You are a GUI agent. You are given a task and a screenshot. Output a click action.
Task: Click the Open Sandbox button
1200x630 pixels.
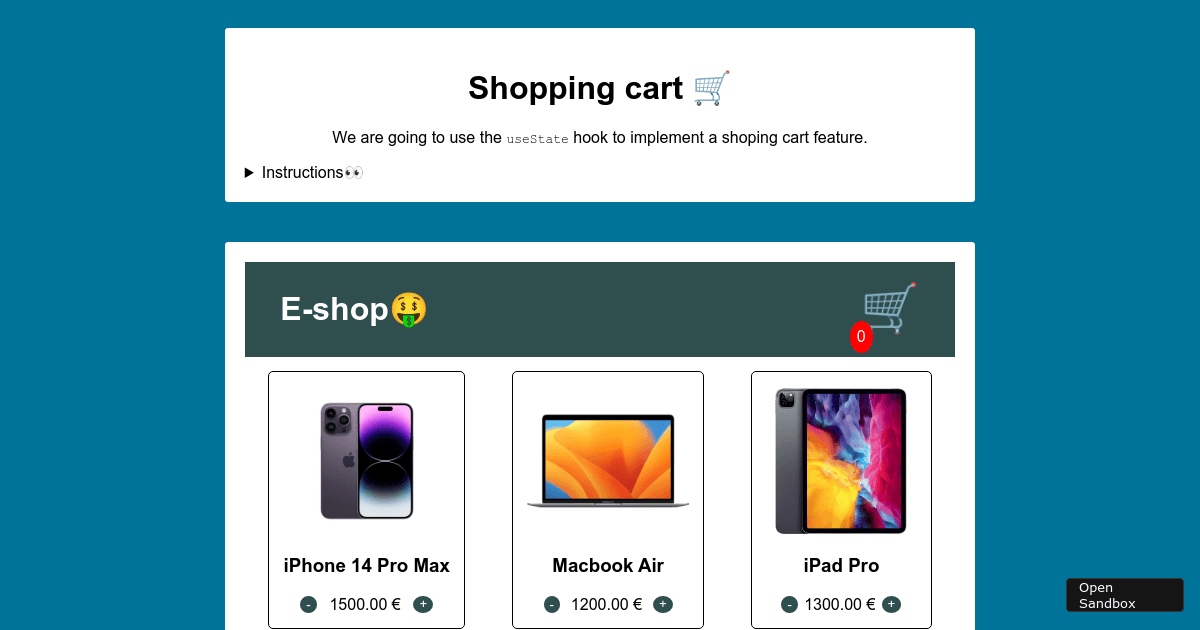[1125, 595]
